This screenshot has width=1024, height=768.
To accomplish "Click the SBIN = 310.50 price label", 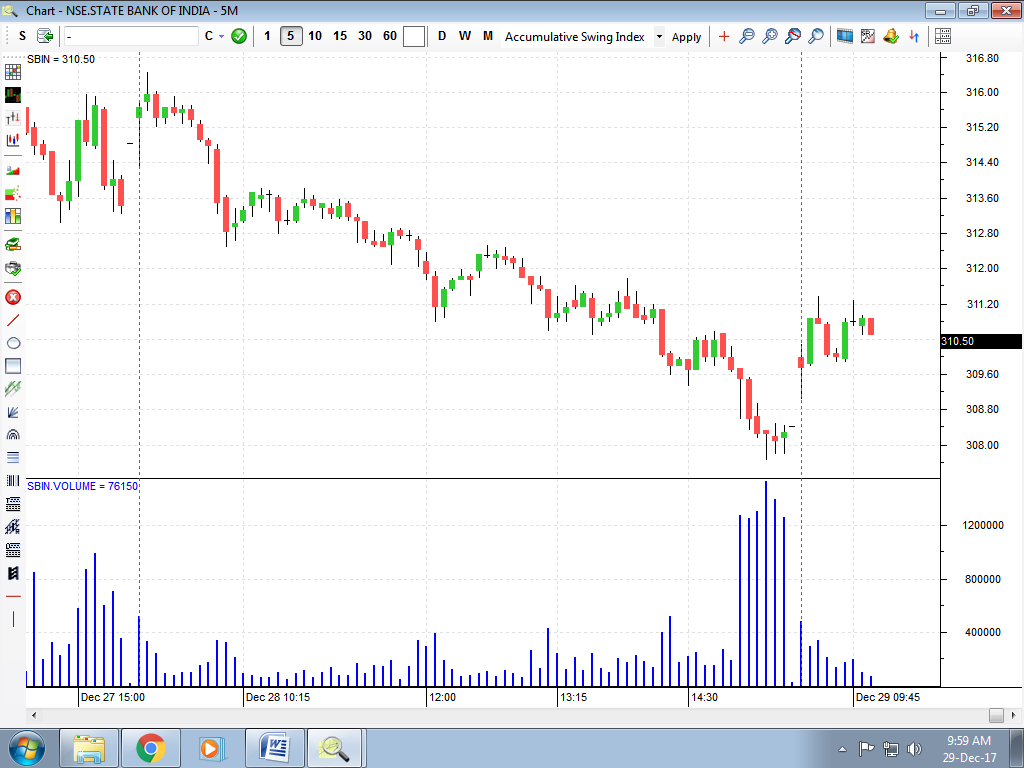I will pyautogui.click(x=61, y=59).
